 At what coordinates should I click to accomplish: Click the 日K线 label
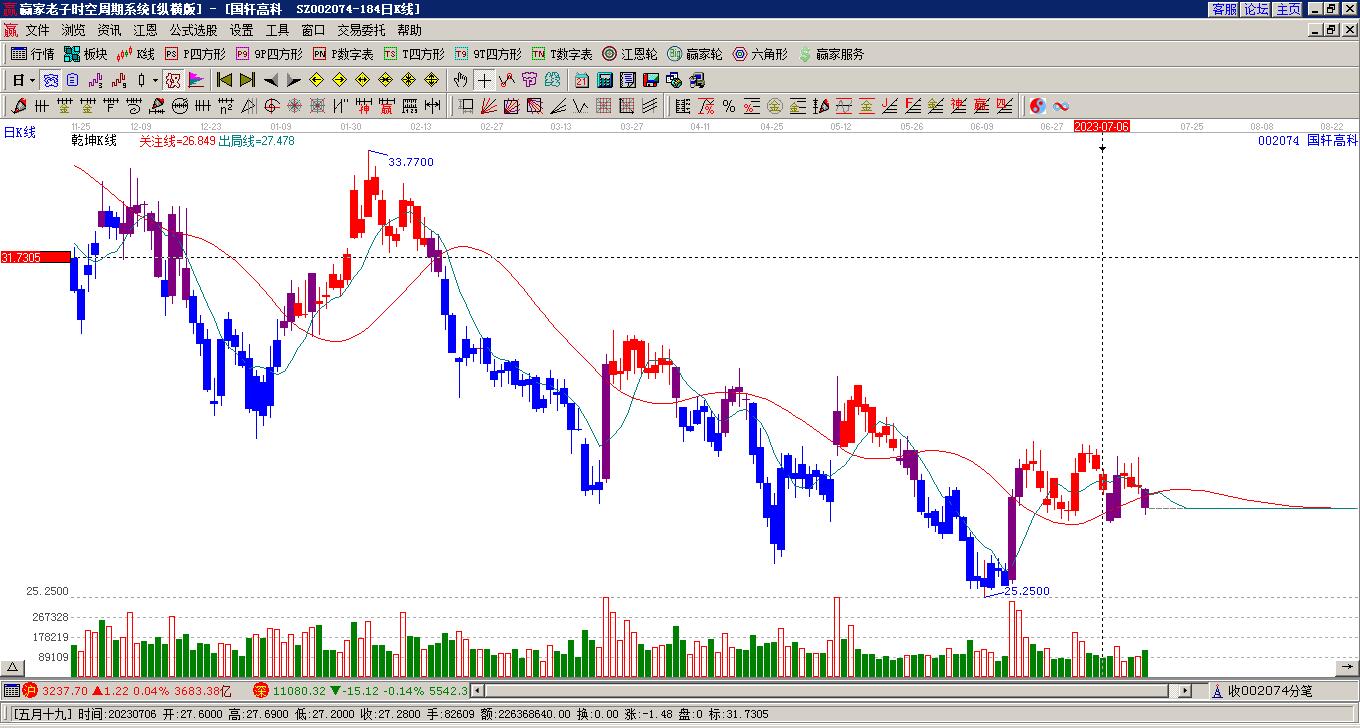point(19,131)
